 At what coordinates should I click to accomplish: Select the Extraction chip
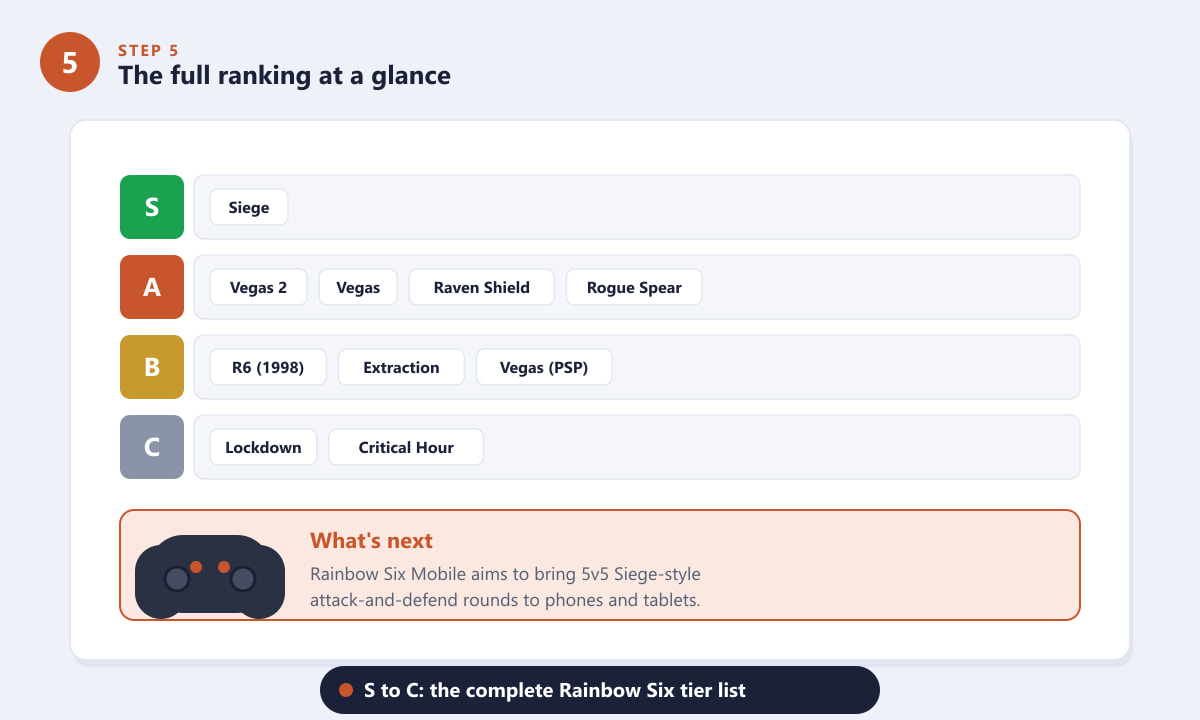coord(401,367)
